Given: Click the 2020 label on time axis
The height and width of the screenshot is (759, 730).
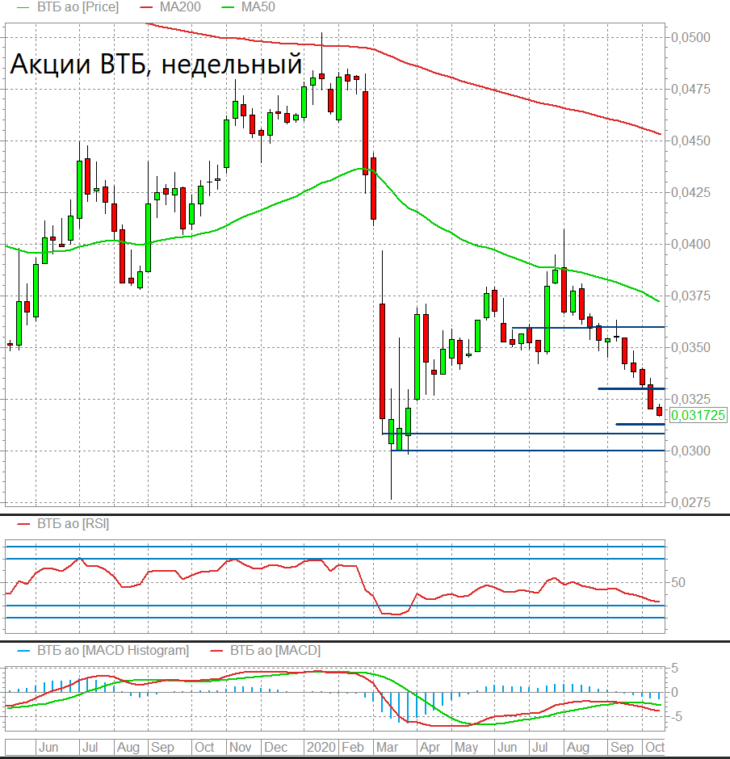Looking at the screenshot, I should click(321, 747).
